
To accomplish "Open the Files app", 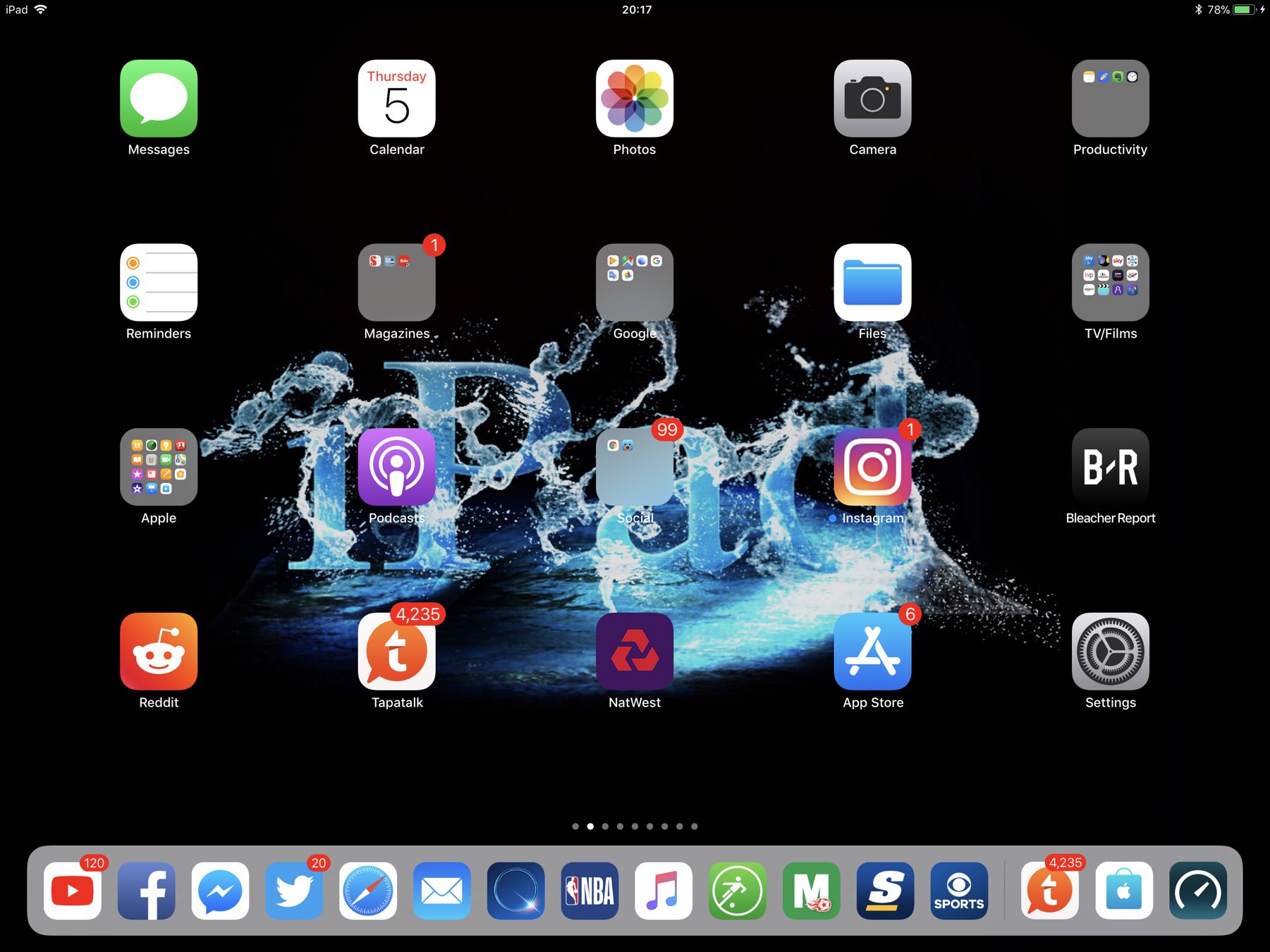I will pyautogui.click(x=872, y=282).
